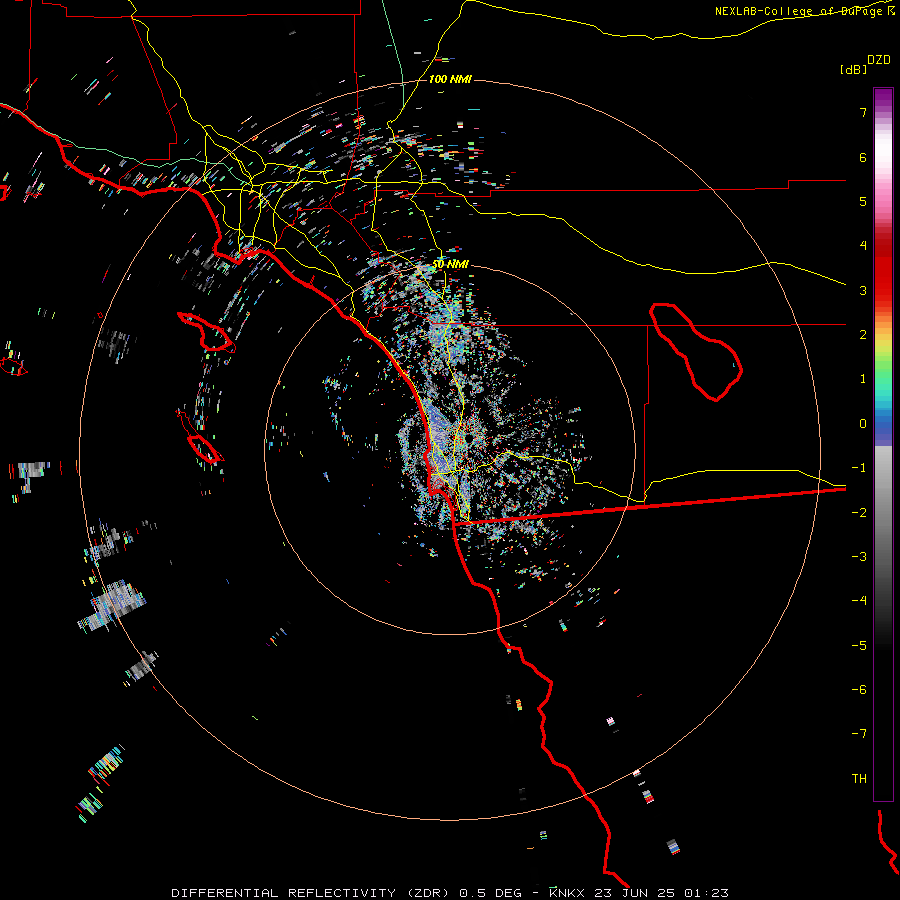
Task: Click the 5 value on color scale
Action: pyautogui.click(x=863, y=201)
